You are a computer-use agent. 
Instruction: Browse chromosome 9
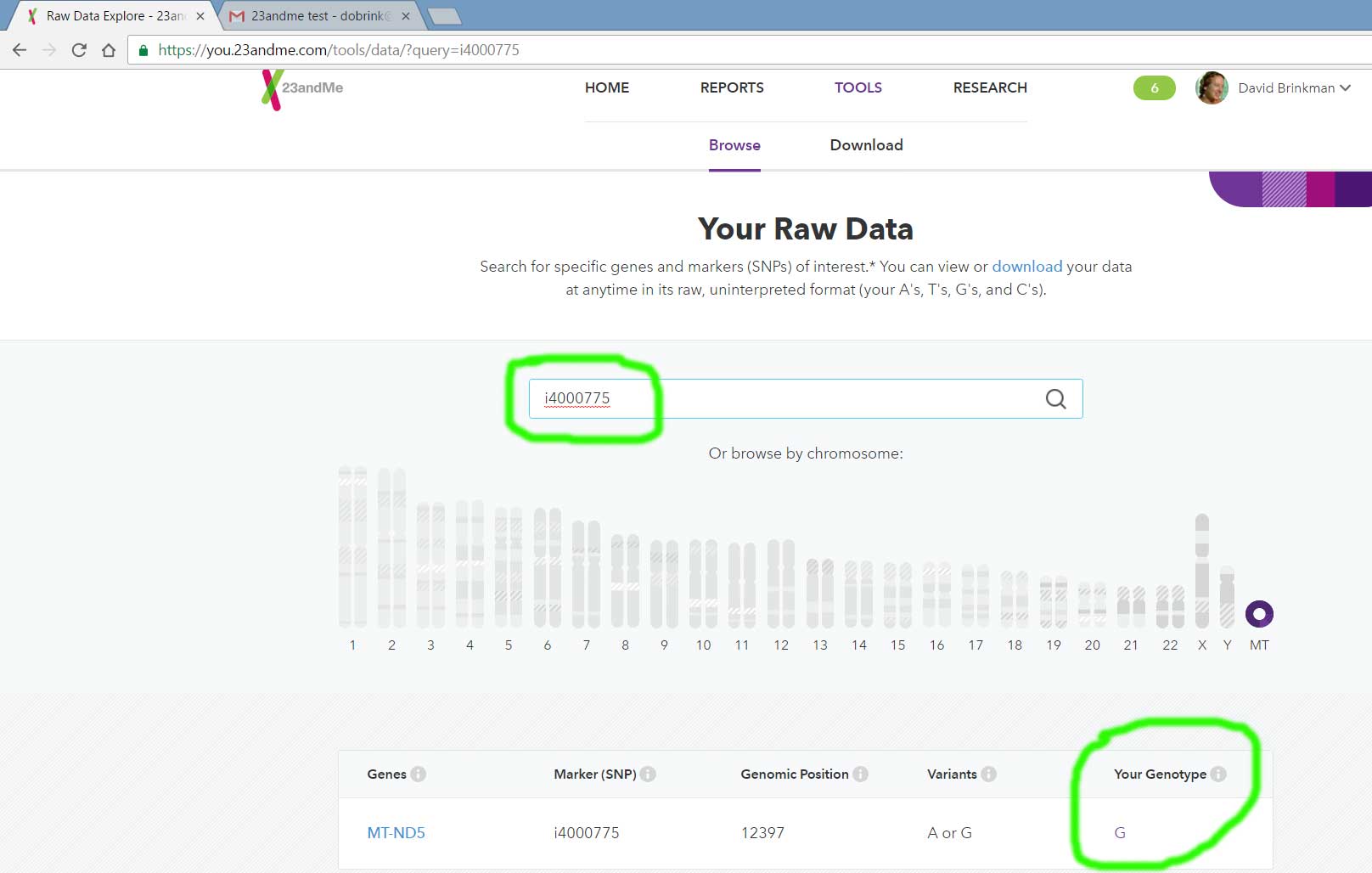click(x=664, y=584)
